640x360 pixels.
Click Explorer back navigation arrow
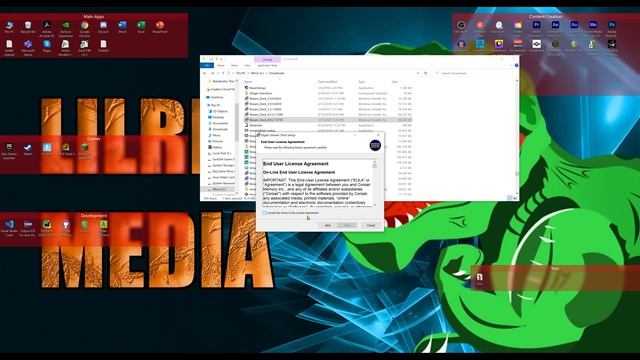(204, 73)
